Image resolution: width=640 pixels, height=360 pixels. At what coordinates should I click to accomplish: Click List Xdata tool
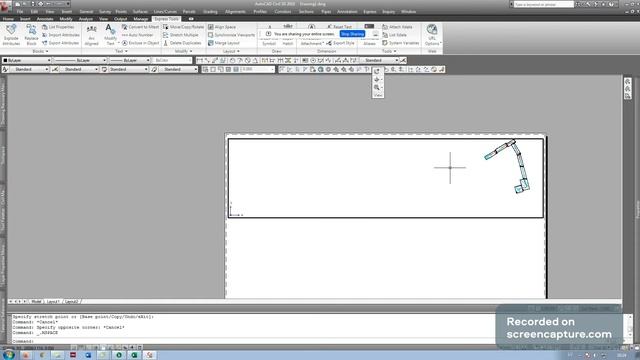[394, 35]
